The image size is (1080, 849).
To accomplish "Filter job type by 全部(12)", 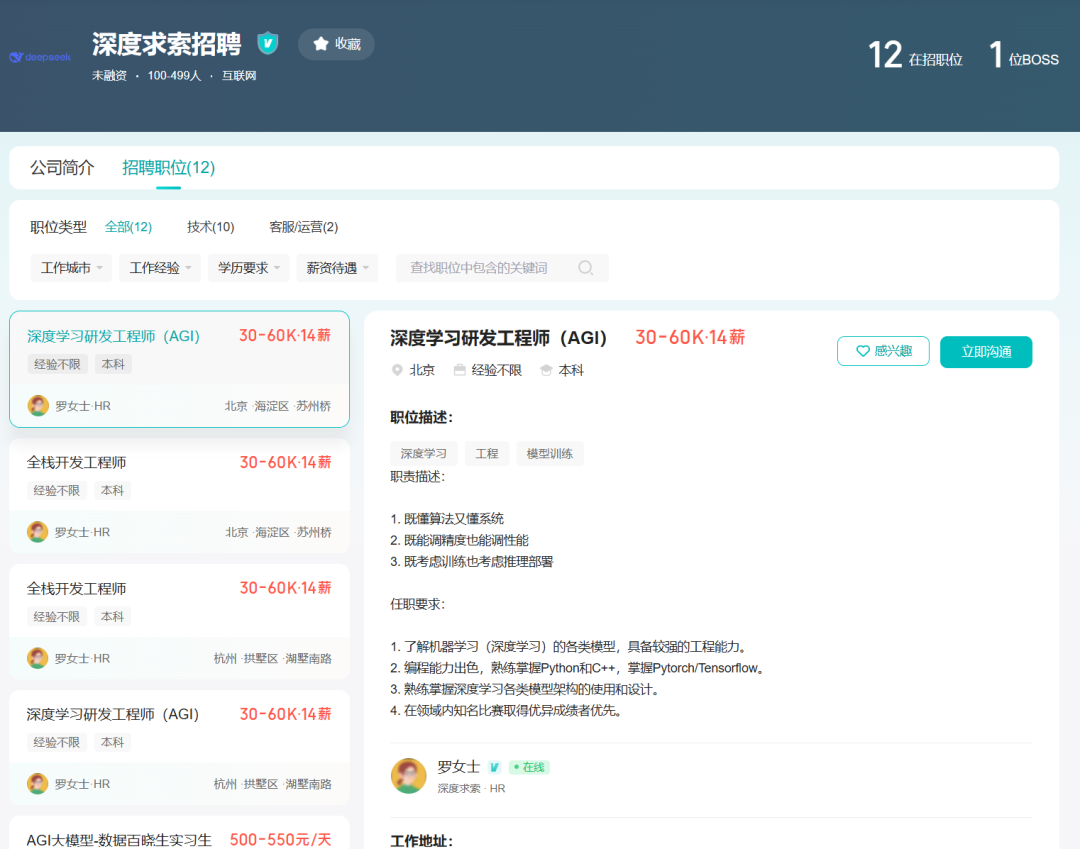I will (x=128, y=227).
